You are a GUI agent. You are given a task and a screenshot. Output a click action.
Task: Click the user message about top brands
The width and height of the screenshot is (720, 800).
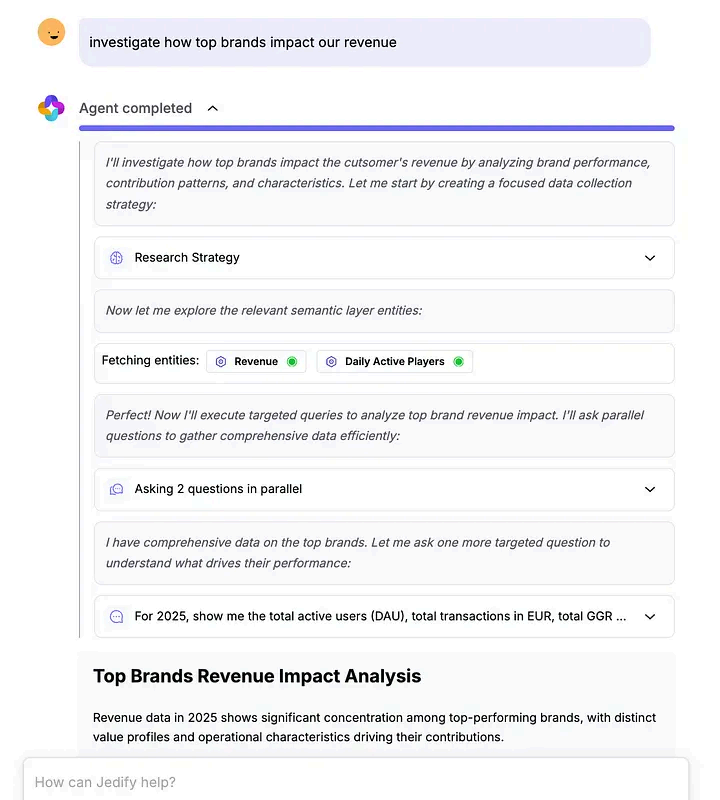[x=364, y=42]
